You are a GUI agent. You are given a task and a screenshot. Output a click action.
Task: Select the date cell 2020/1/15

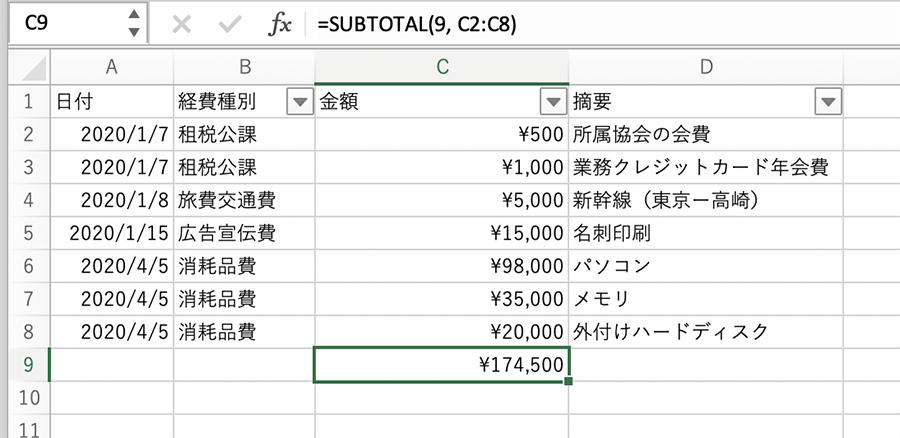111,233
